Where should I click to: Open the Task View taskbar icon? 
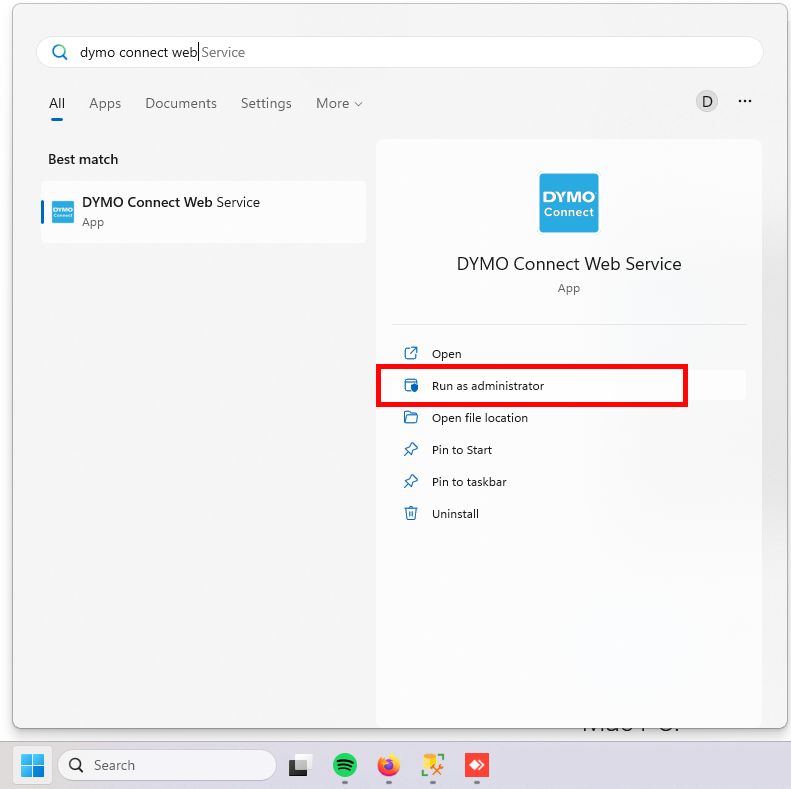[x=300, y=766]
